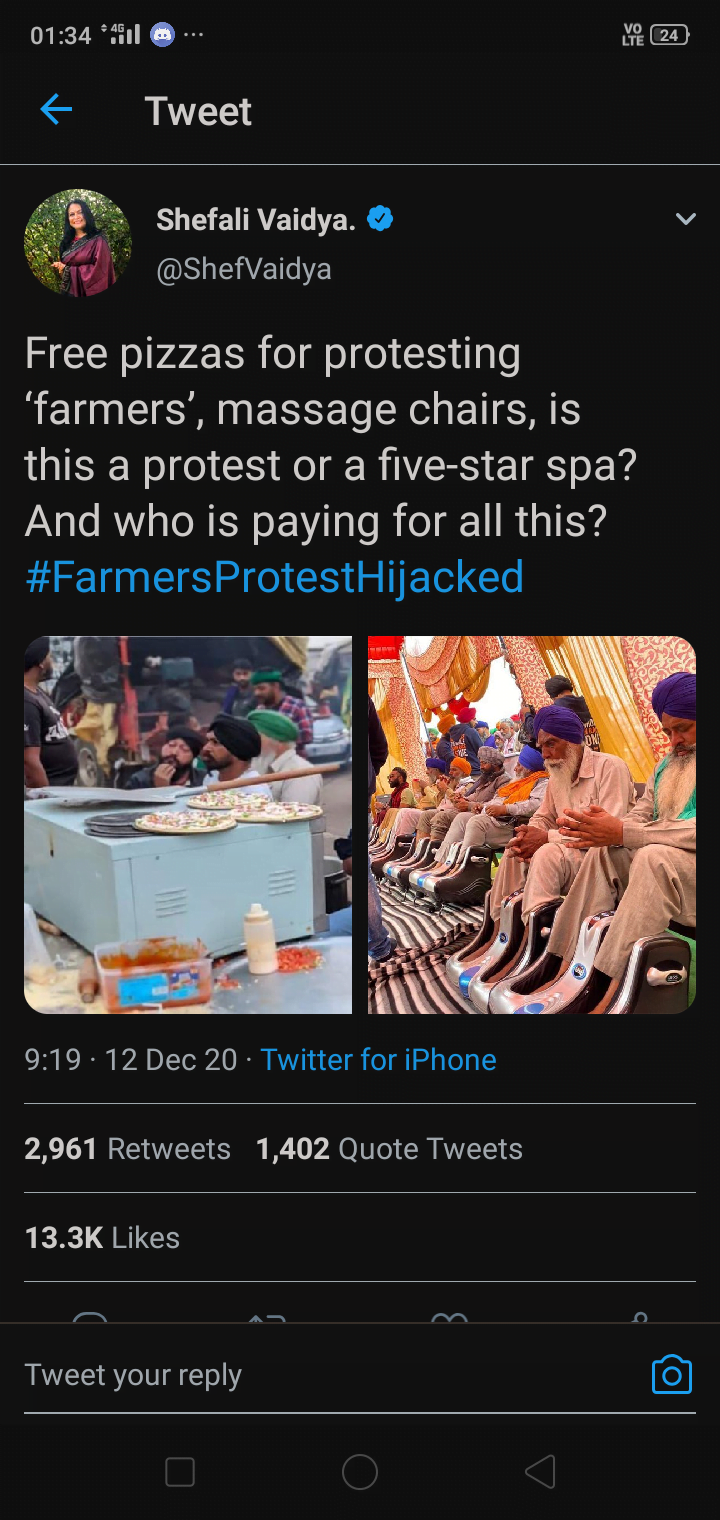
Task: View the 1,402 Quote Tweets
Action: [389, 1149]
